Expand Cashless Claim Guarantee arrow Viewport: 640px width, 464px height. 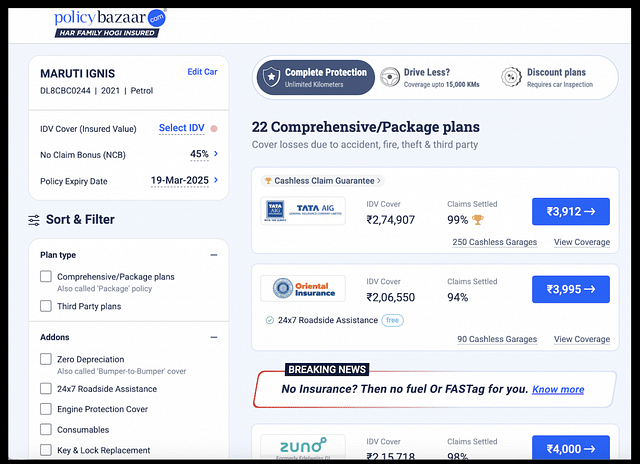tap(379, 180)
